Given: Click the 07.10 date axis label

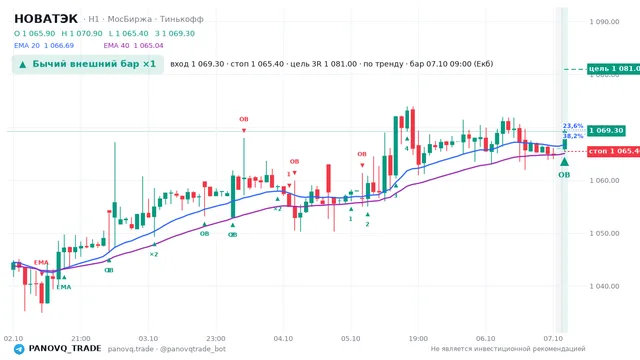Looking at the screenshot, I should (553, 339).
